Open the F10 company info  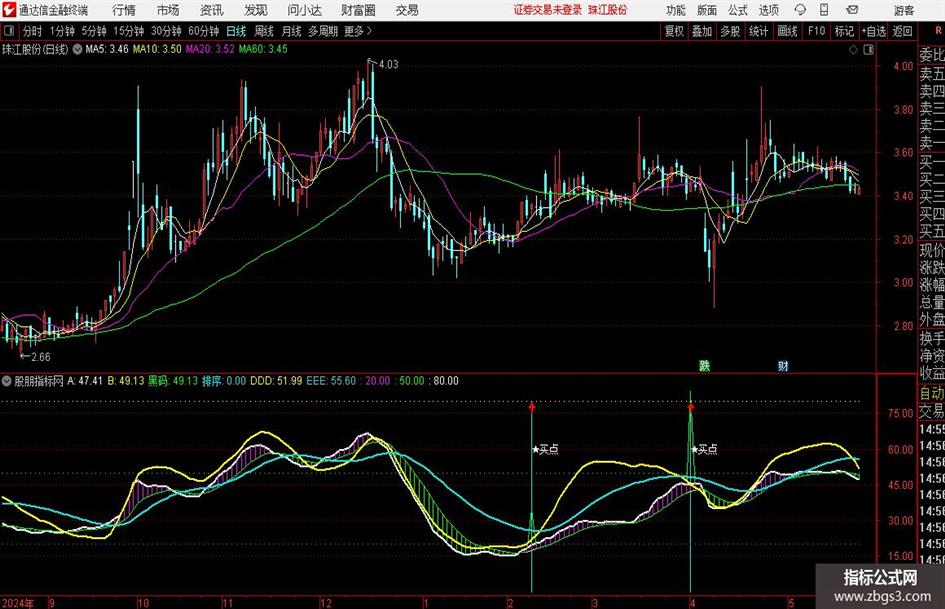(x=816, y=31)
